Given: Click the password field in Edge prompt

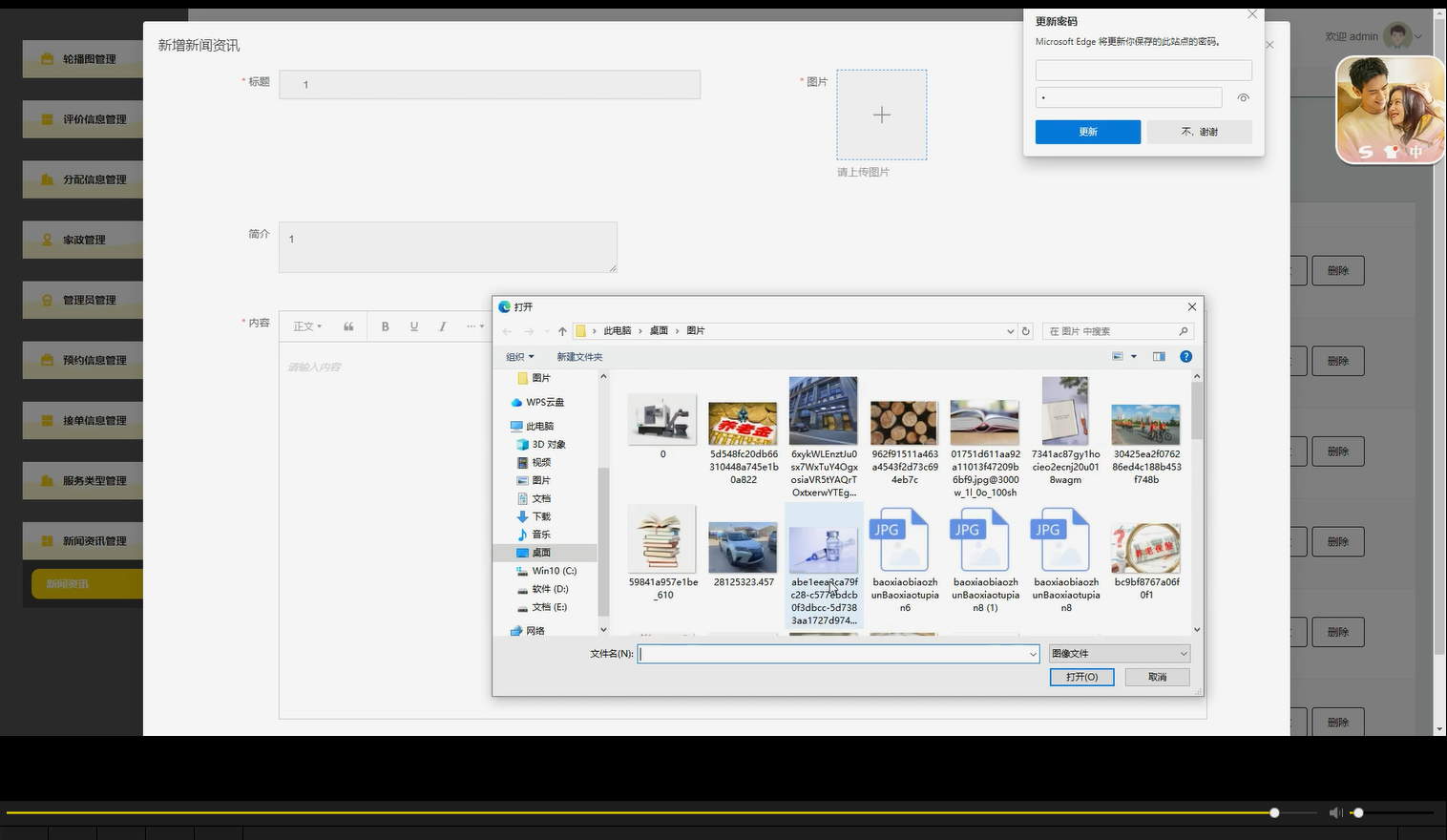Looking at the screenshot, I should tap(1128, 97).
